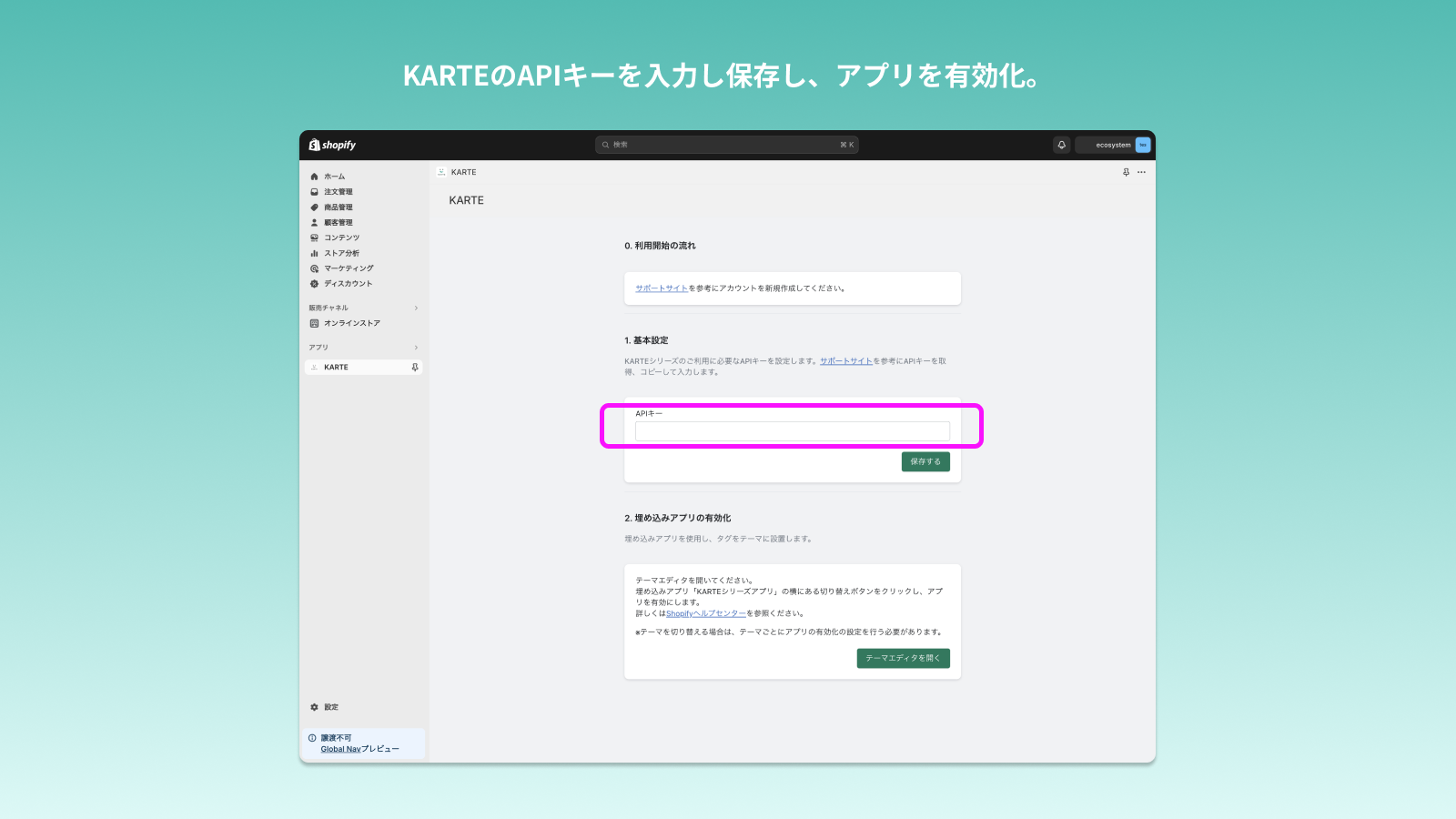
Task: Select the マーケティング megaphone icon
Action: click(315, 268)
